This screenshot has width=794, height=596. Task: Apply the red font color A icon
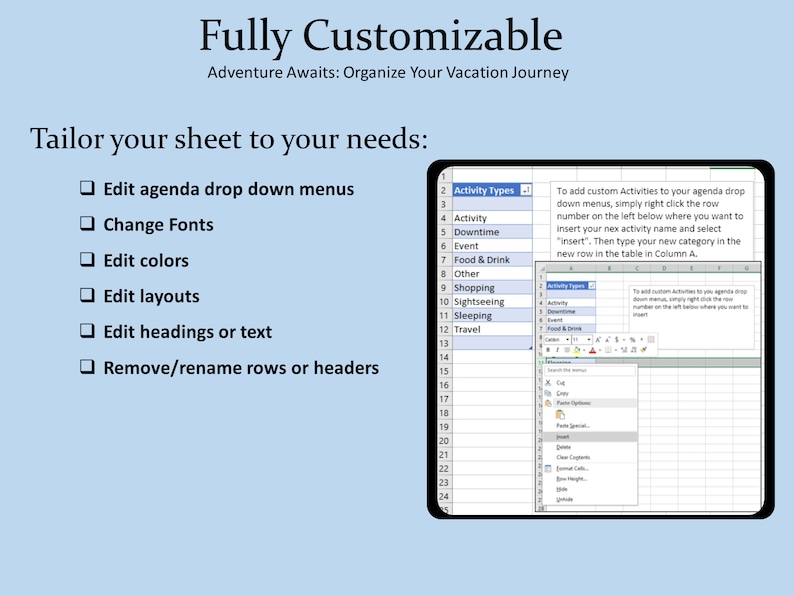point(592,350)
